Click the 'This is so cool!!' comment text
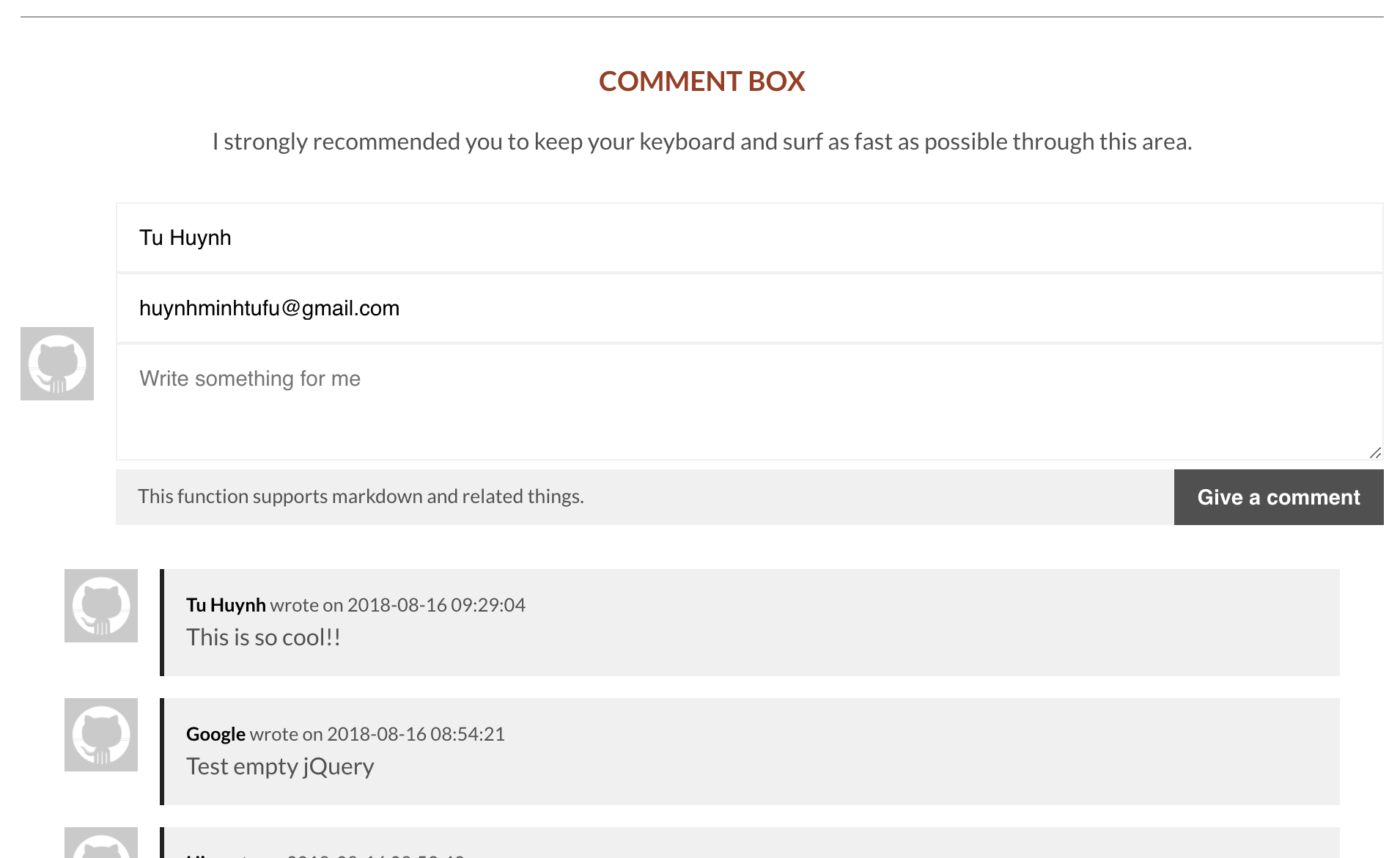 tap(263, 637)
